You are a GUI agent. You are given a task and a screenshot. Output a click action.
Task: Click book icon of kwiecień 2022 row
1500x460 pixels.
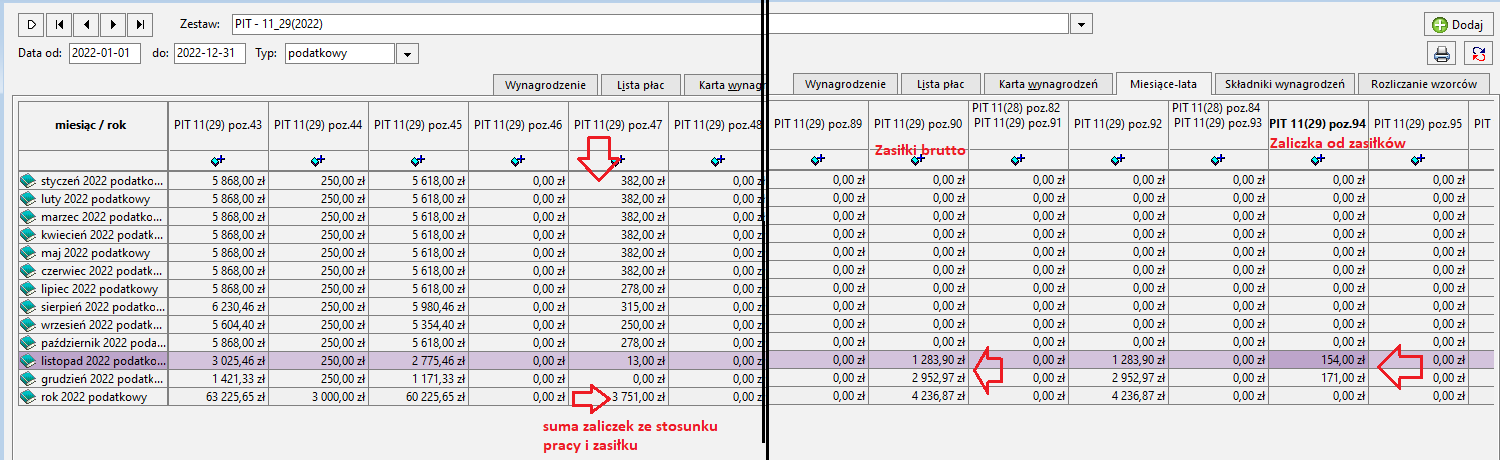click(x=29, y=234)
